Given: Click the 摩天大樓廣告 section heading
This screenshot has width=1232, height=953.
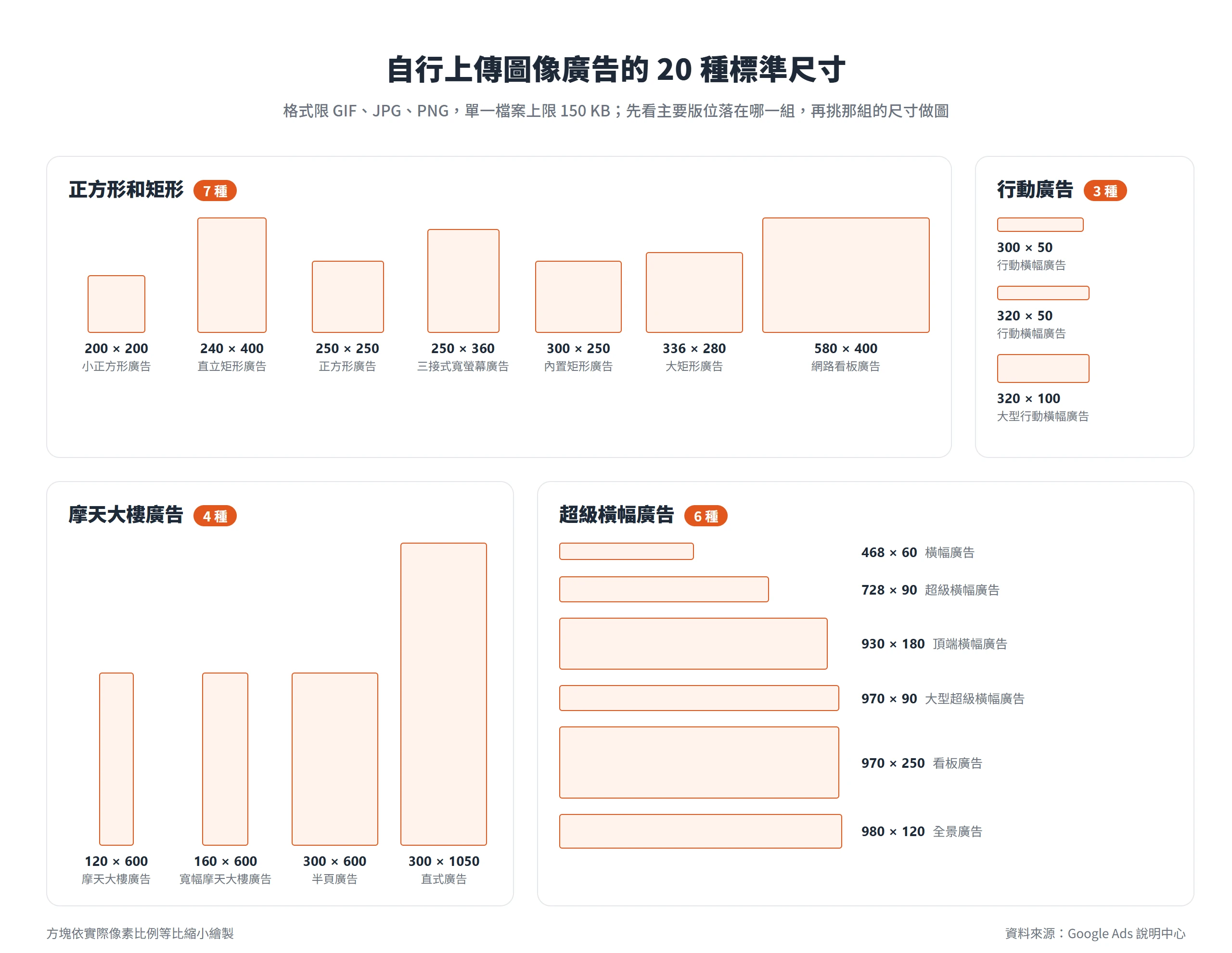Looking at the screenshot, I should click(x=126, y=514).
